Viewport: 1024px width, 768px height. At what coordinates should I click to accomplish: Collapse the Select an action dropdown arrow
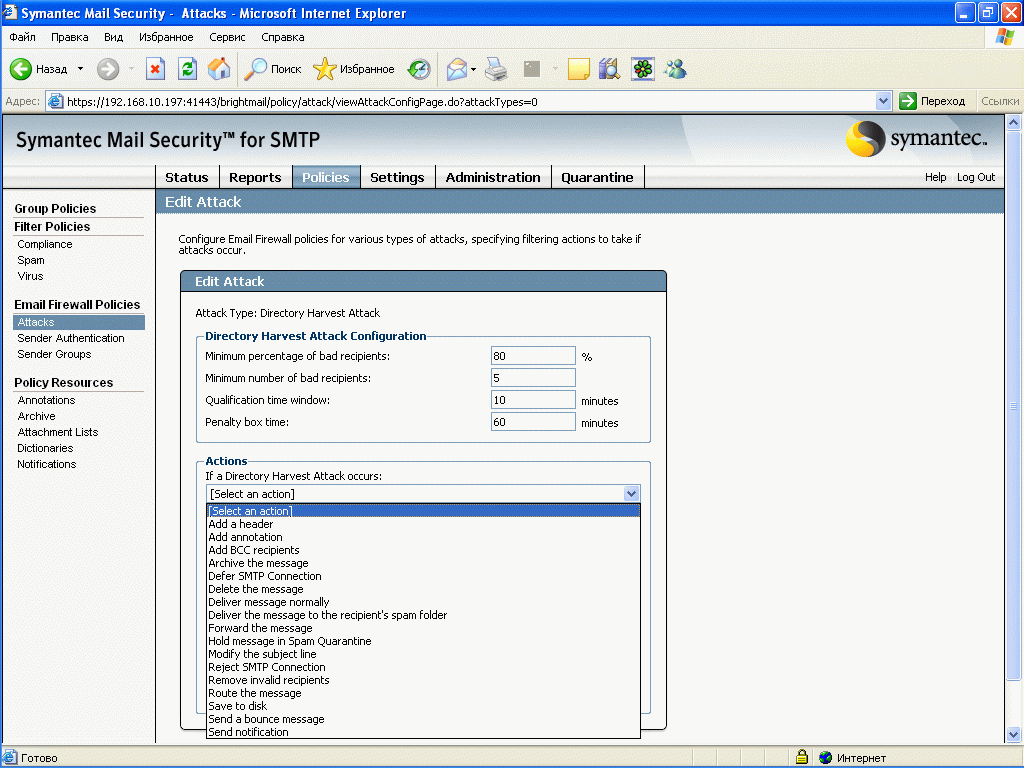tap(631, 494)
